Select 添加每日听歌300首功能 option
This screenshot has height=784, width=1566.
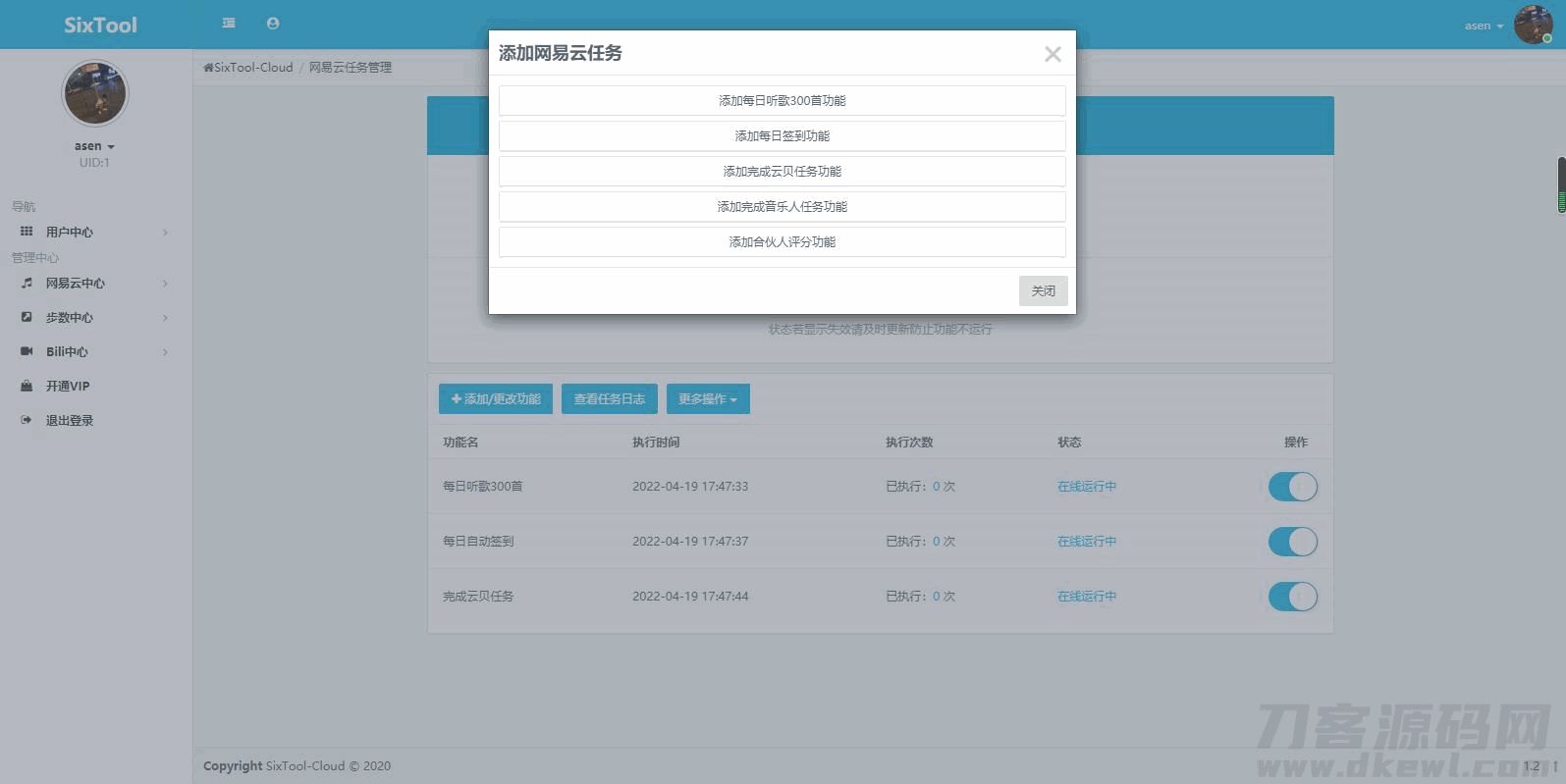(782, 101)
